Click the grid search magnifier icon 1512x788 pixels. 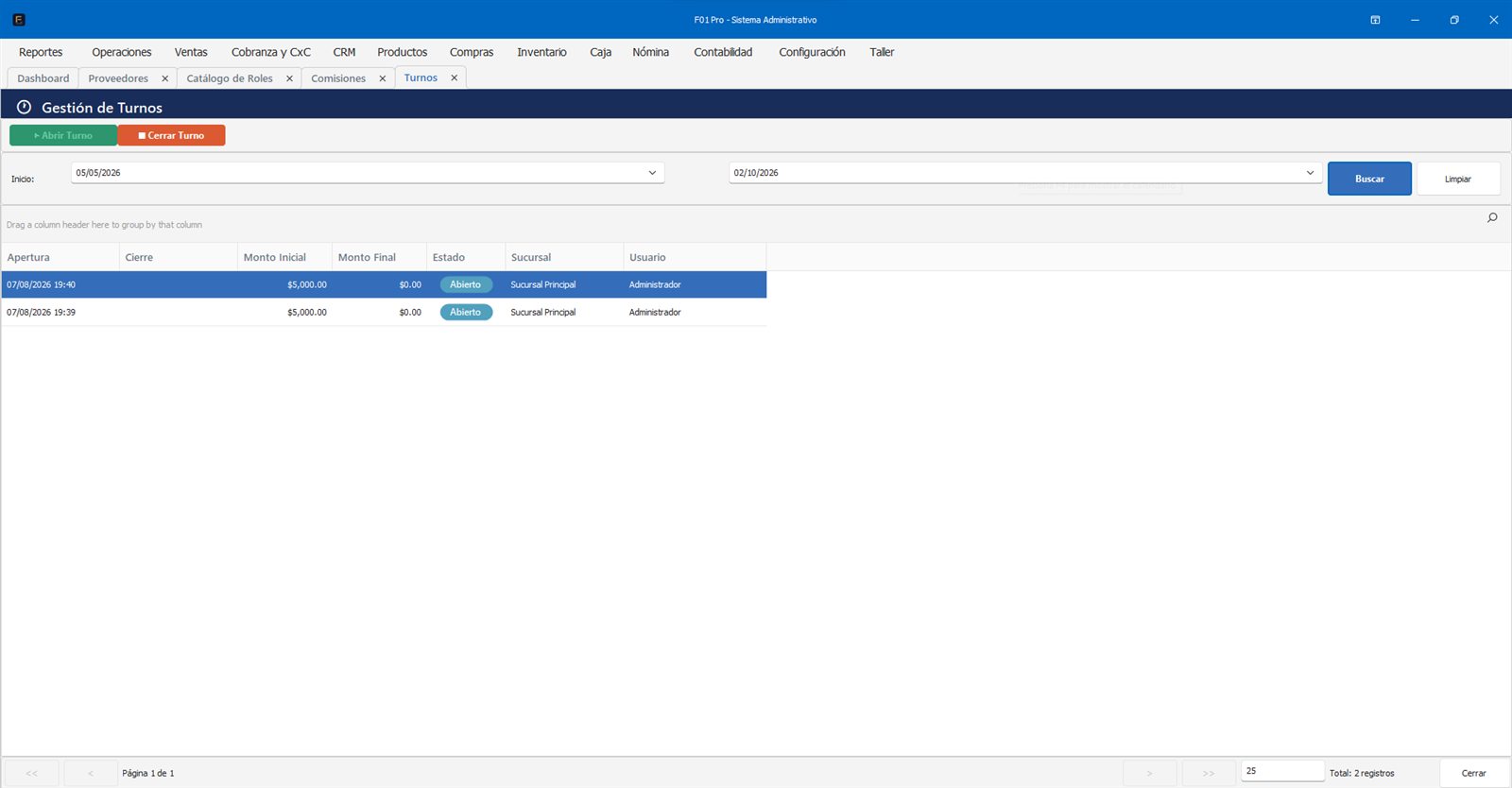tap(1492, 218)
